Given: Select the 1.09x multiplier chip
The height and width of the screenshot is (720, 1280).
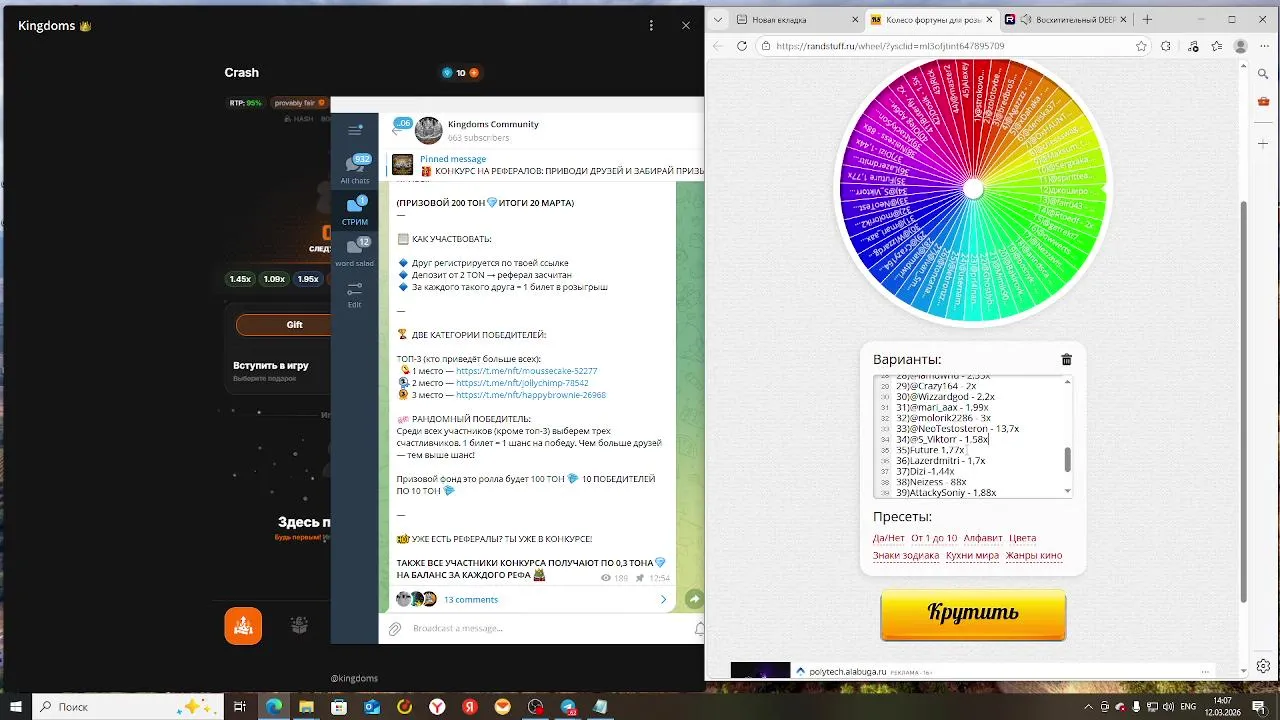Looking at the screenshot, I should click(274, 279).
